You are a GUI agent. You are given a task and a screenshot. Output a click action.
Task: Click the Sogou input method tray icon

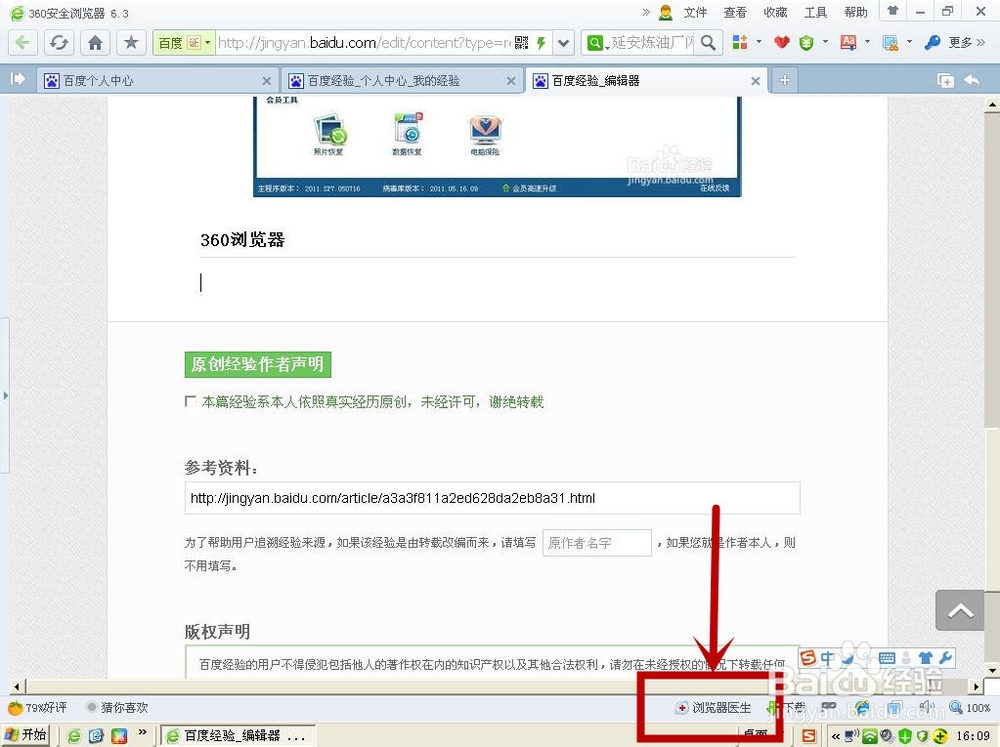point(809,736)
